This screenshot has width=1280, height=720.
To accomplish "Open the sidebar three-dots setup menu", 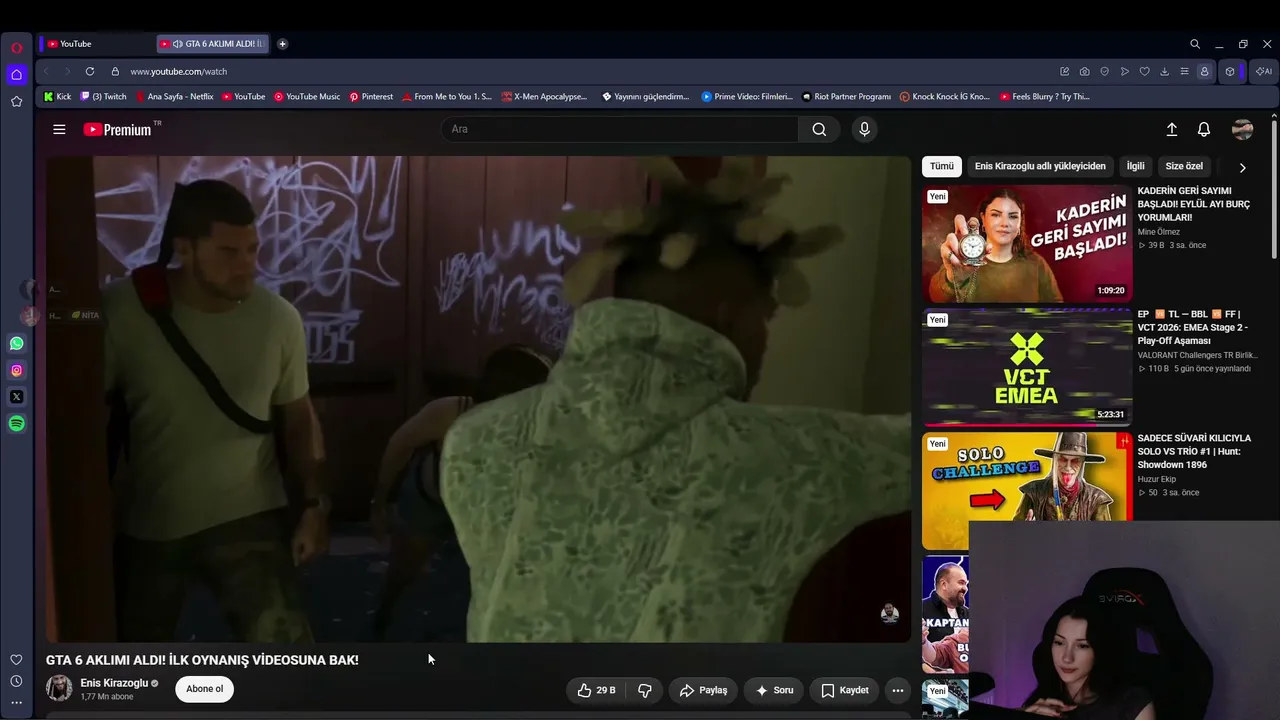I will [x=16, y=702].
